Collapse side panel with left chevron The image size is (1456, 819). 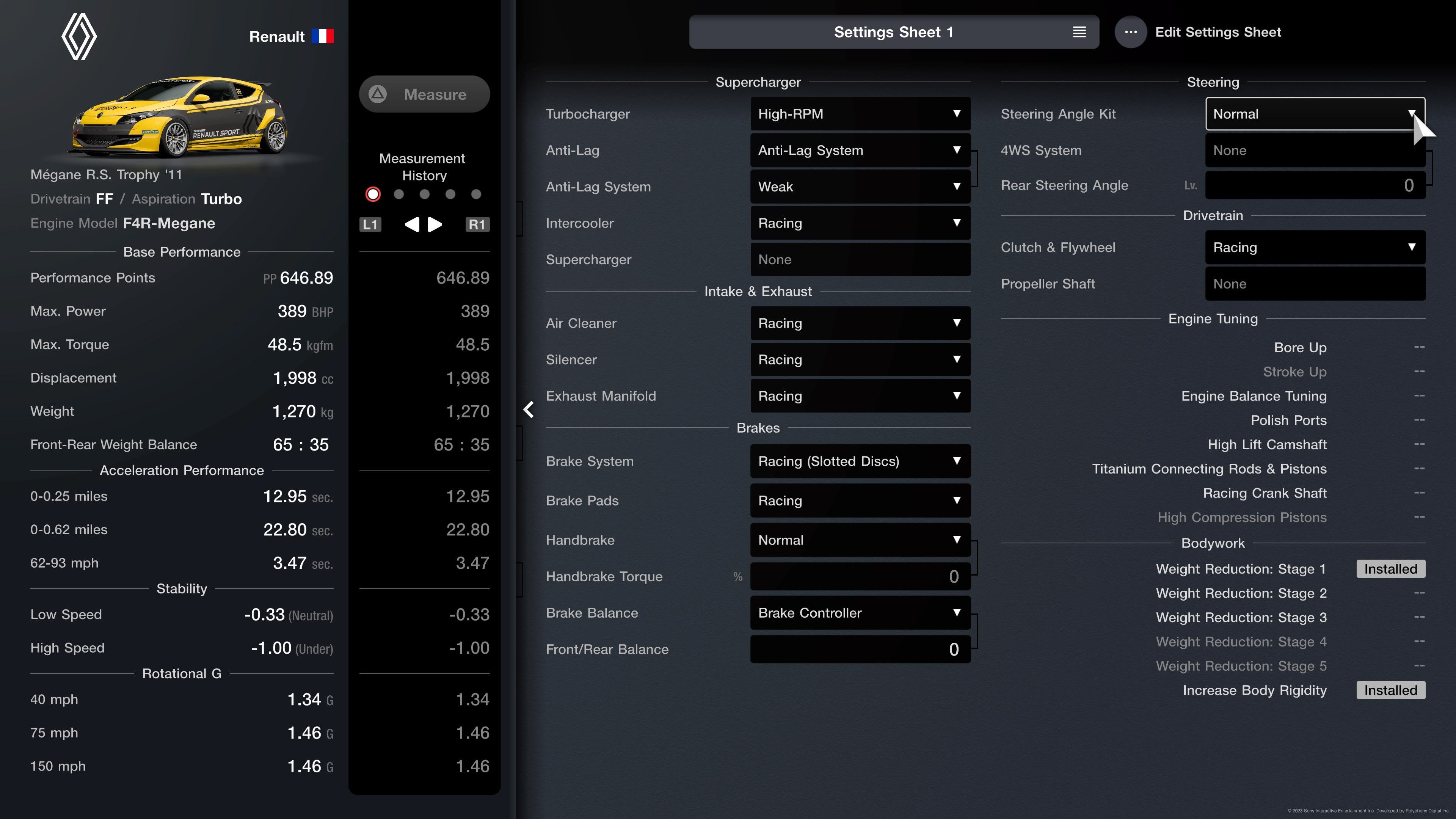pyautogui.click(x=529, y=409)
